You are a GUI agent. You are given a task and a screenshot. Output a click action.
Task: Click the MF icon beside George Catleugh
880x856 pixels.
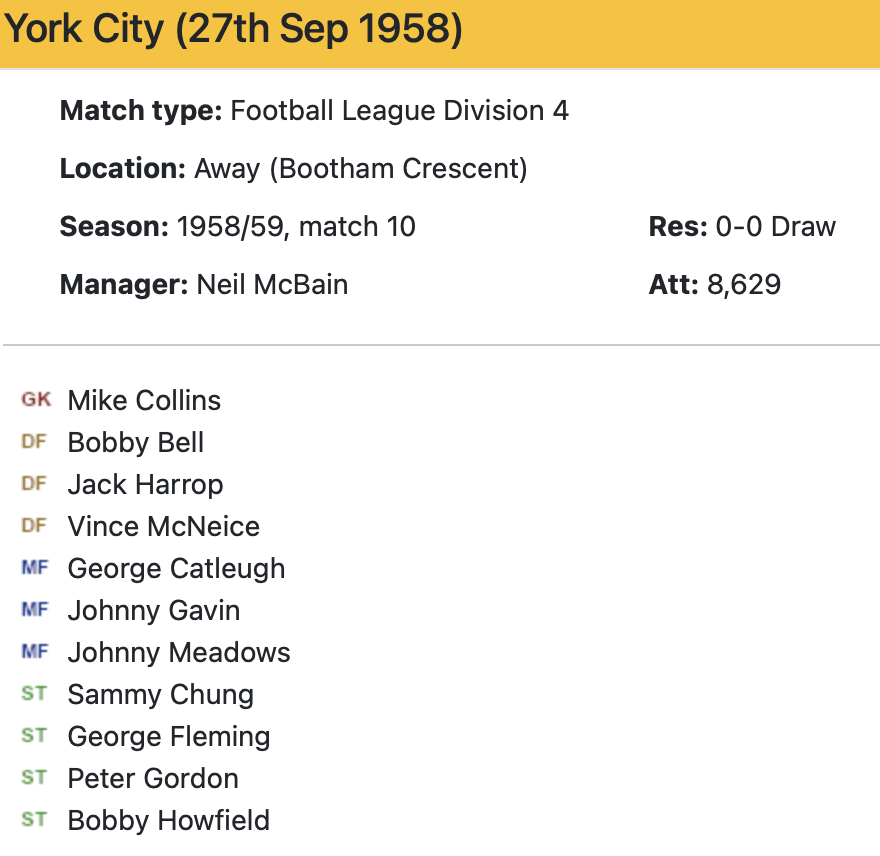(35, 568)
